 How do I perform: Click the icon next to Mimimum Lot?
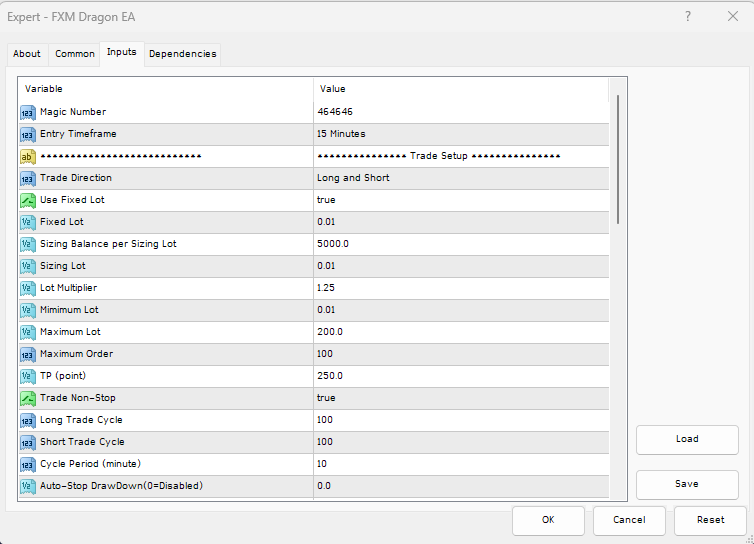coord(28,311)
